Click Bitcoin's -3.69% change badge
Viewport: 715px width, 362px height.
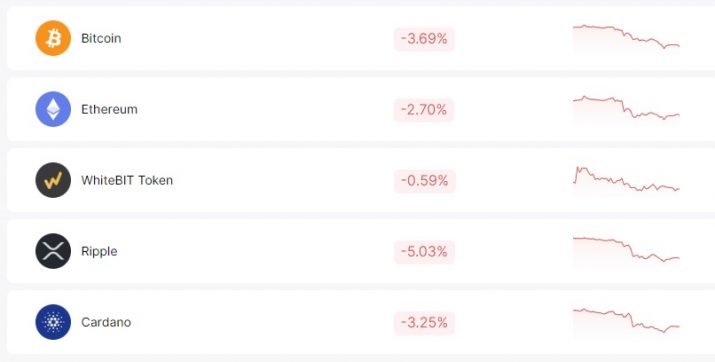click(x=424, y=39)
